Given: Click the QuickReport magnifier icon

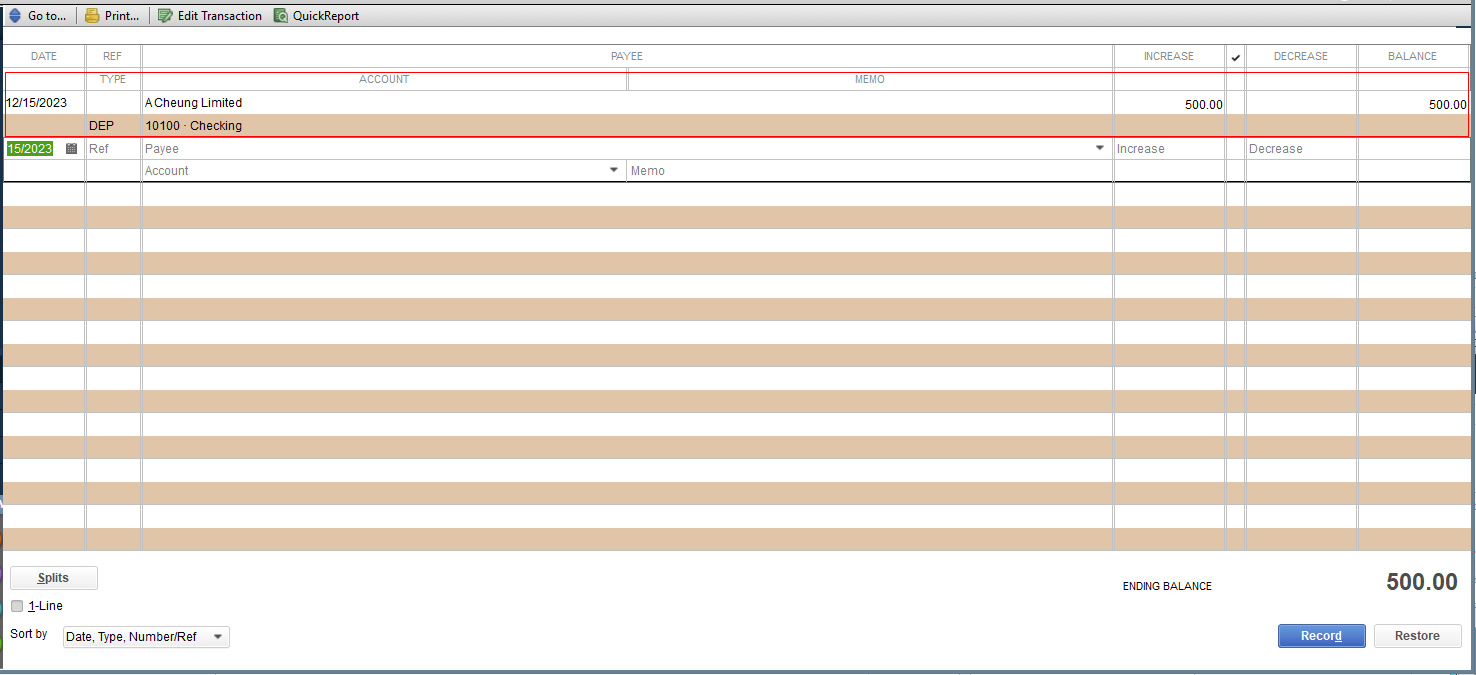Looking at the screenshot, I should point(281,16).
